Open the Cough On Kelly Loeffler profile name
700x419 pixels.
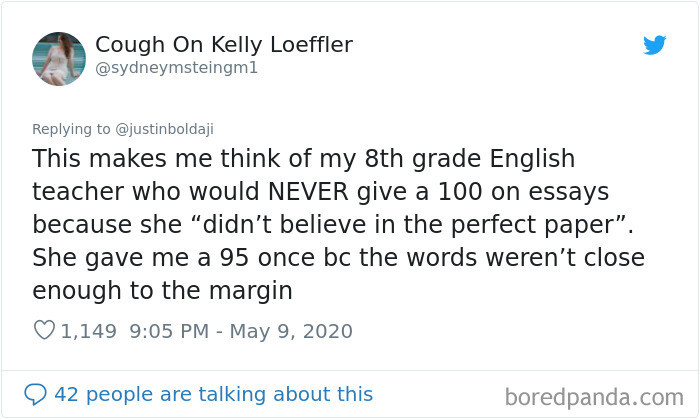tap(223, 45)
